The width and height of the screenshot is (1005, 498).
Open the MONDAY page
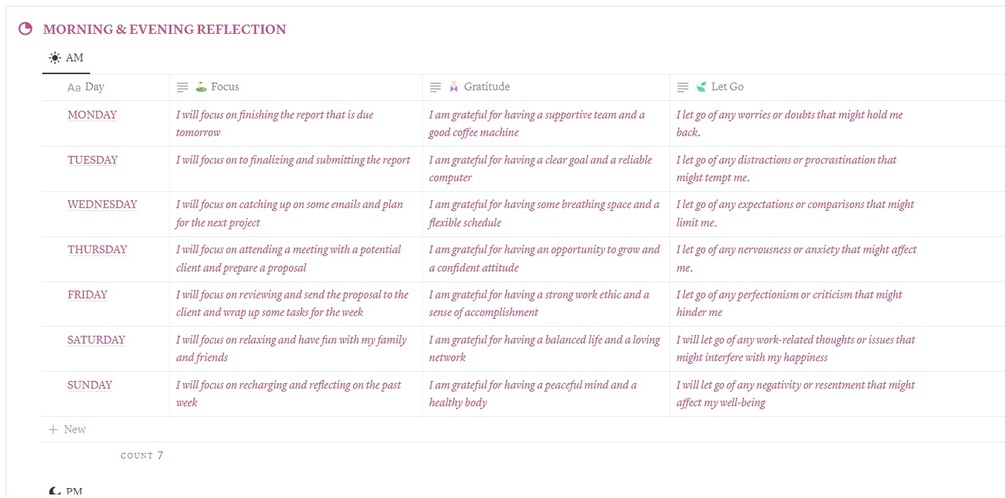coord(92,115)
